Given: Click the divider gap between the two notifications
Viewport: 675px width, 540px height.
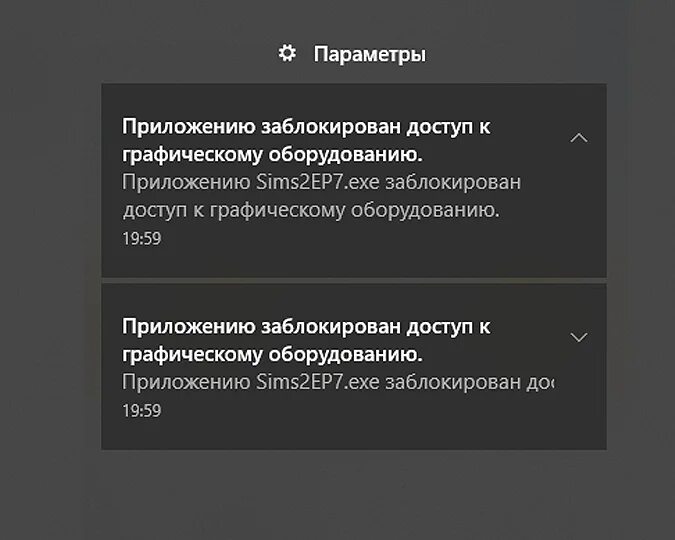Looking at the screenshot, I should [353, 280].
